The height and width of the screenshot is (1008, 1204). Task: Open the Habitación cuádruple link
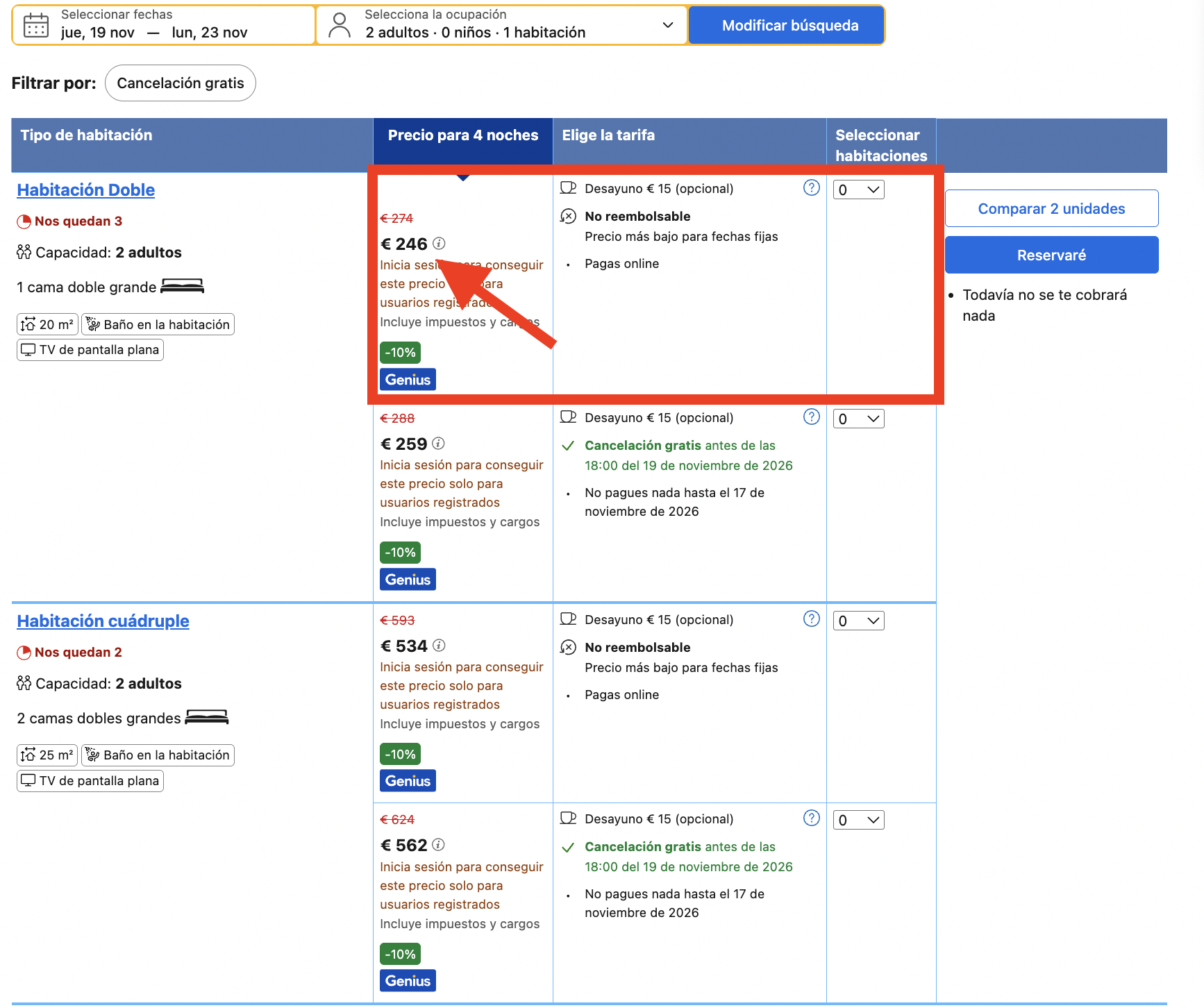pyautogui.click(x=103, y=621)
